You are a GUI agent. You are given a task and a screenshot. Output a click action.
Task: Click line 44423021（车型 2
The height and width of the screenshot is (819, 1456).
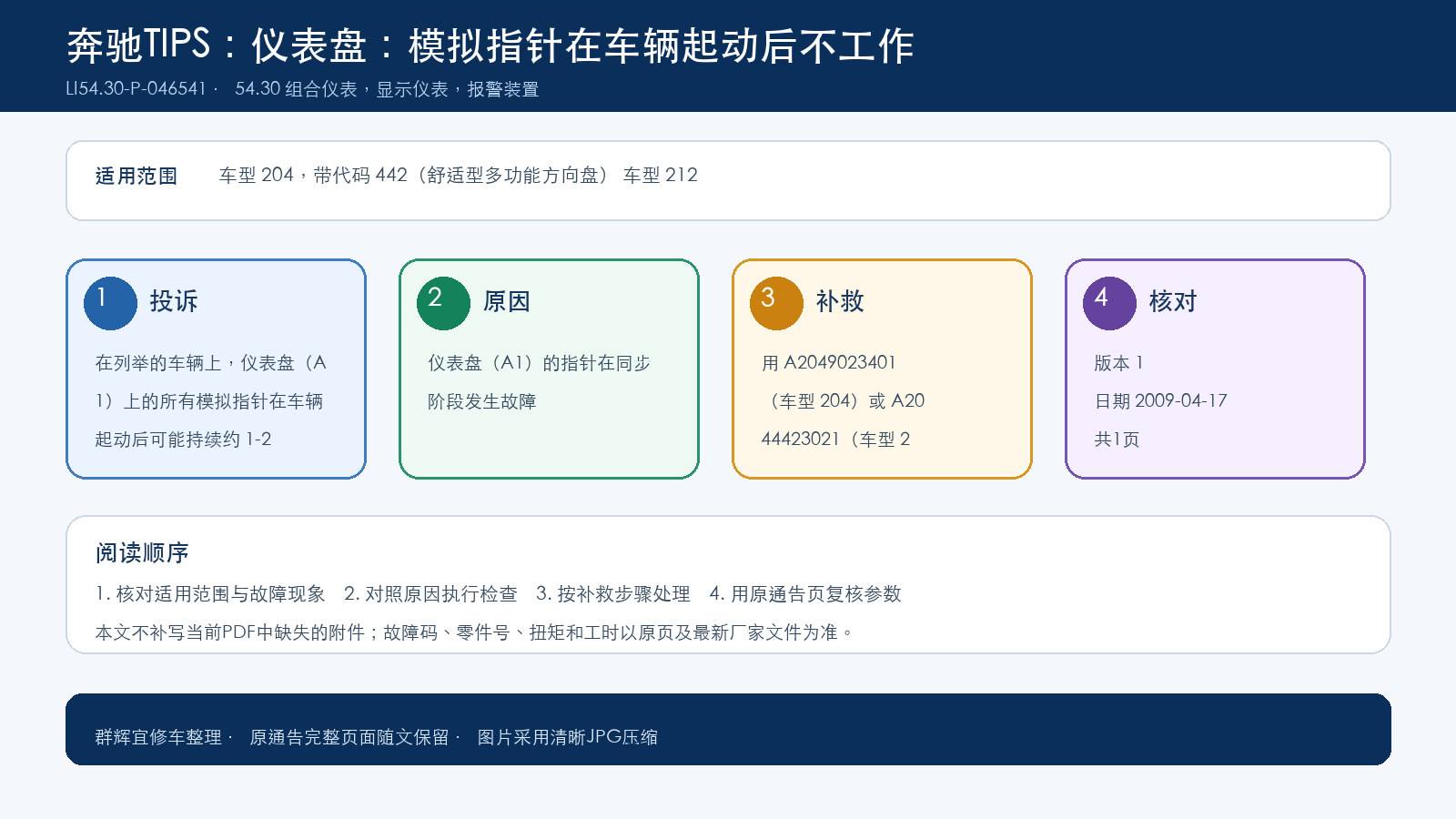click(836, 440)
